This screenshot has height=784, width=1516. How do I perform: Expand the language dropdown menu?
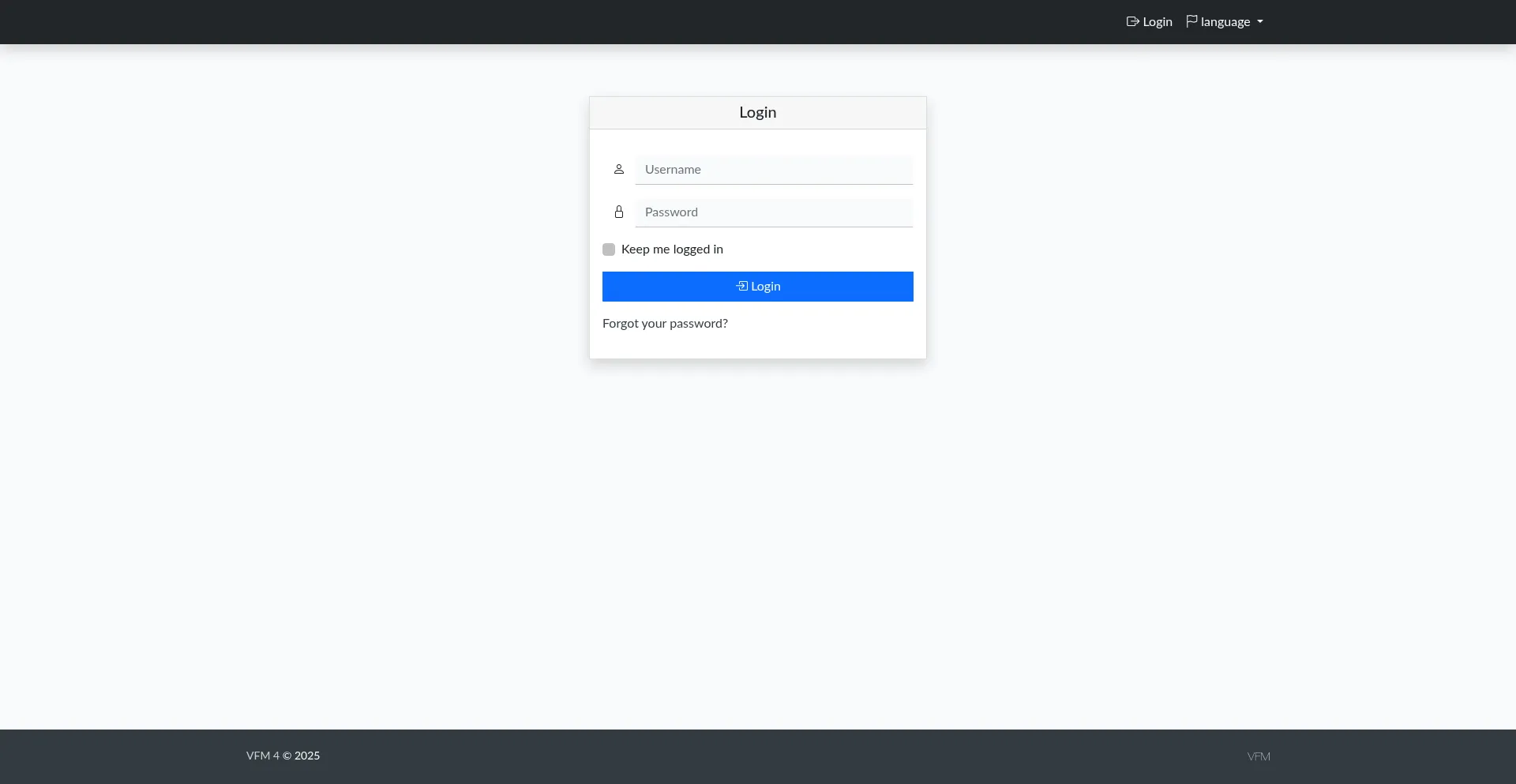[x=1225, y=22]
